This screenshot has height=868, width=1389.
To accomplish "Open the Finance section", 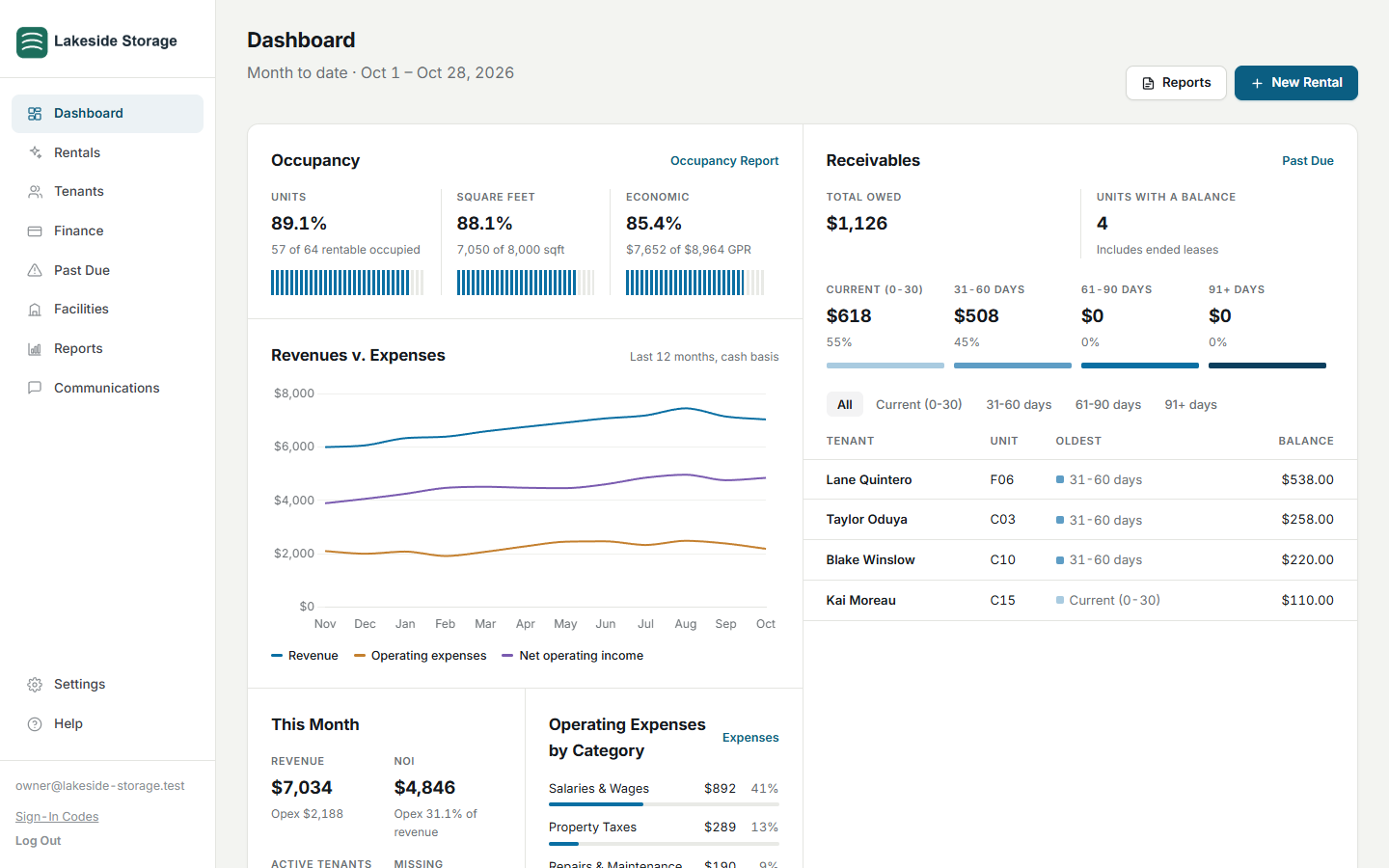I will coord(107,231).
